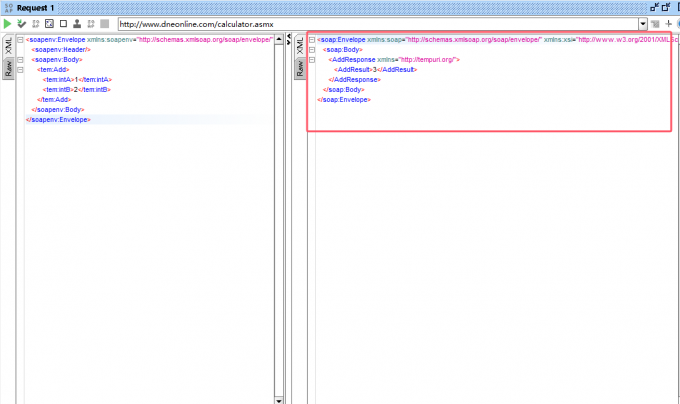Click the second window icon in title bar
Screen dimensions: 680x404
point(666,7)
